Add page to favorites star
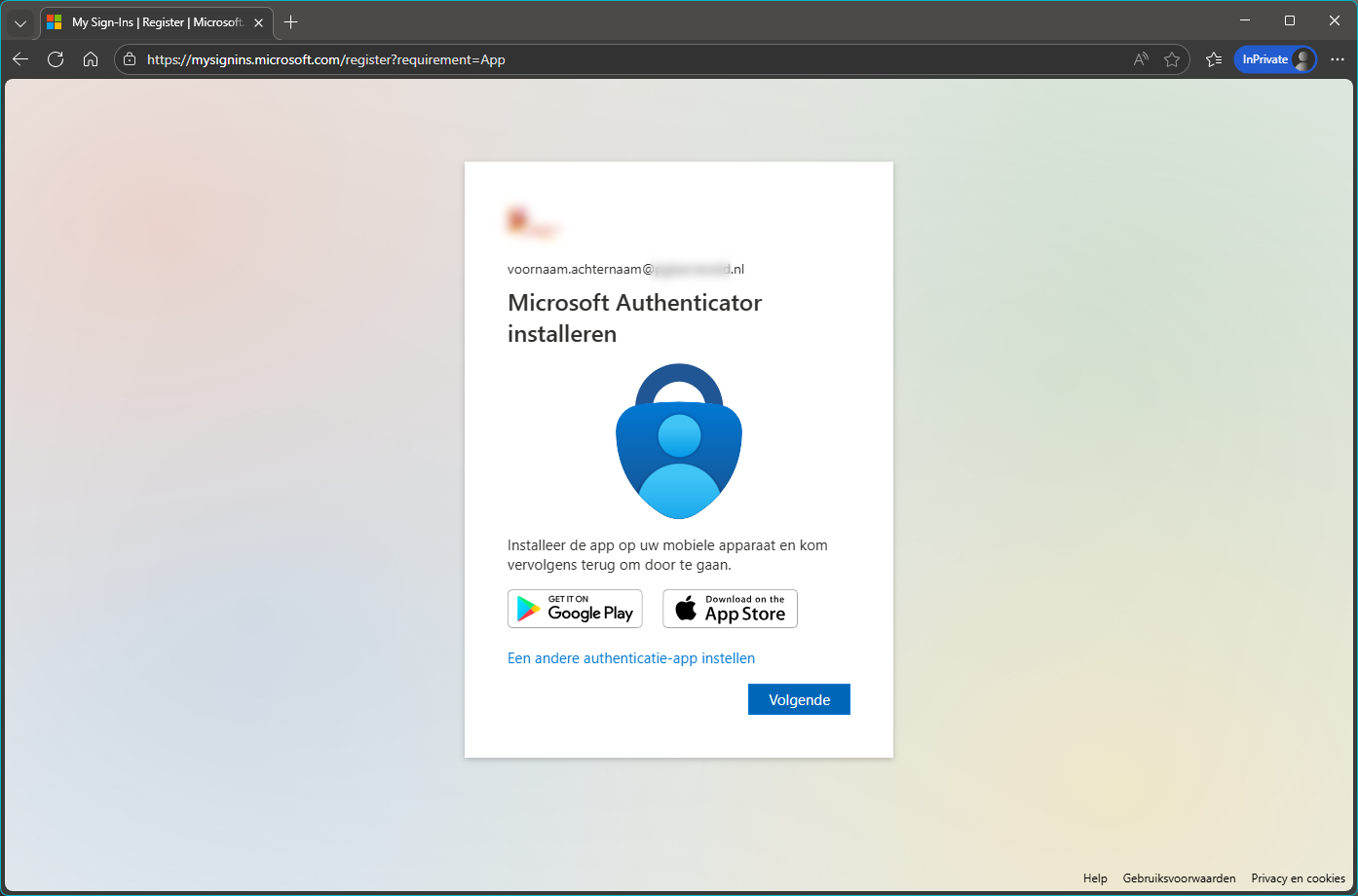1358x896 pixels. pyautogui.click(x=1172, y=59)
